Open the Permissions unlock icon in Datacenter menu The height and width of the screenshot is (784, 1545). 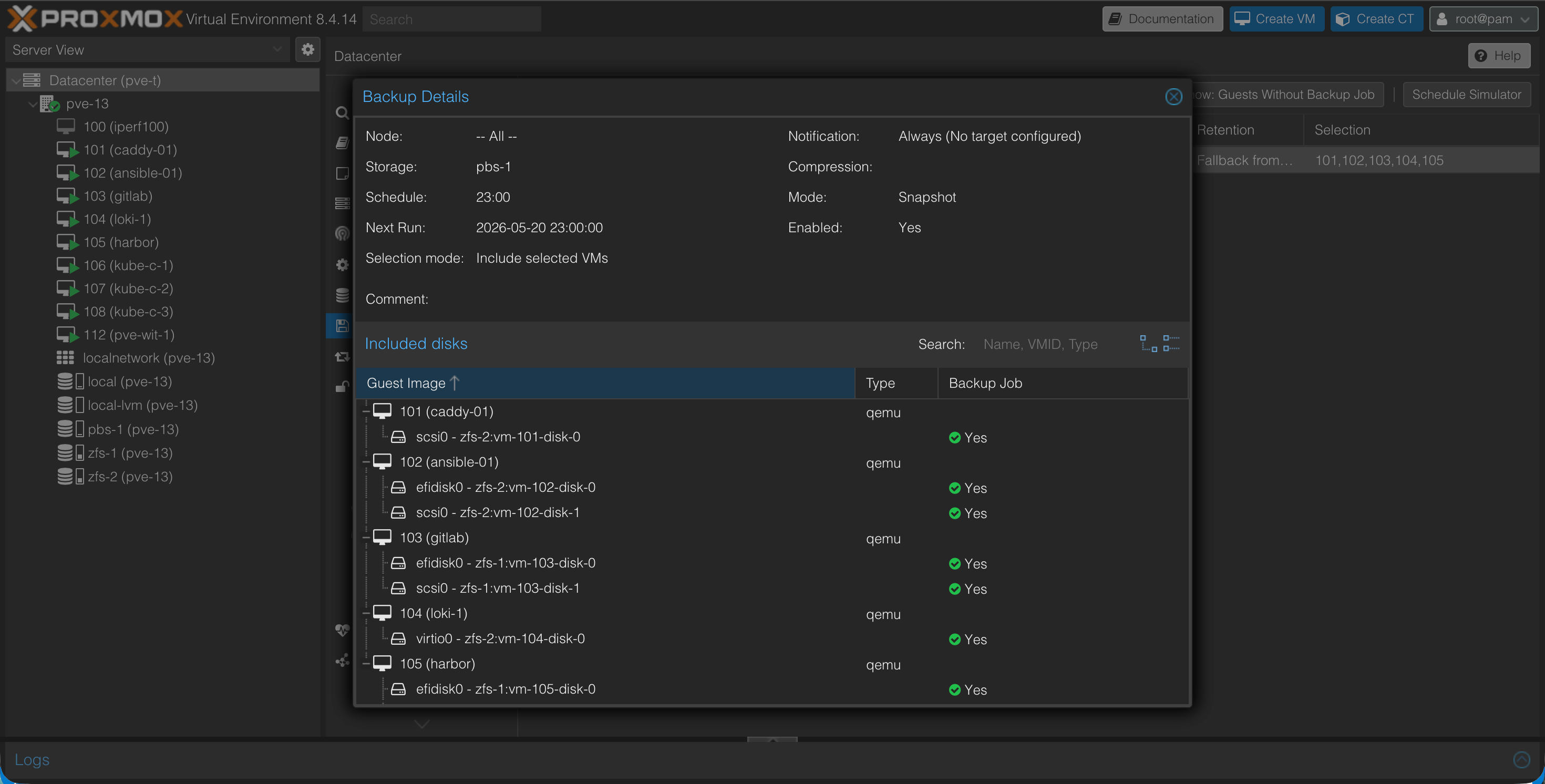[342, 387]
